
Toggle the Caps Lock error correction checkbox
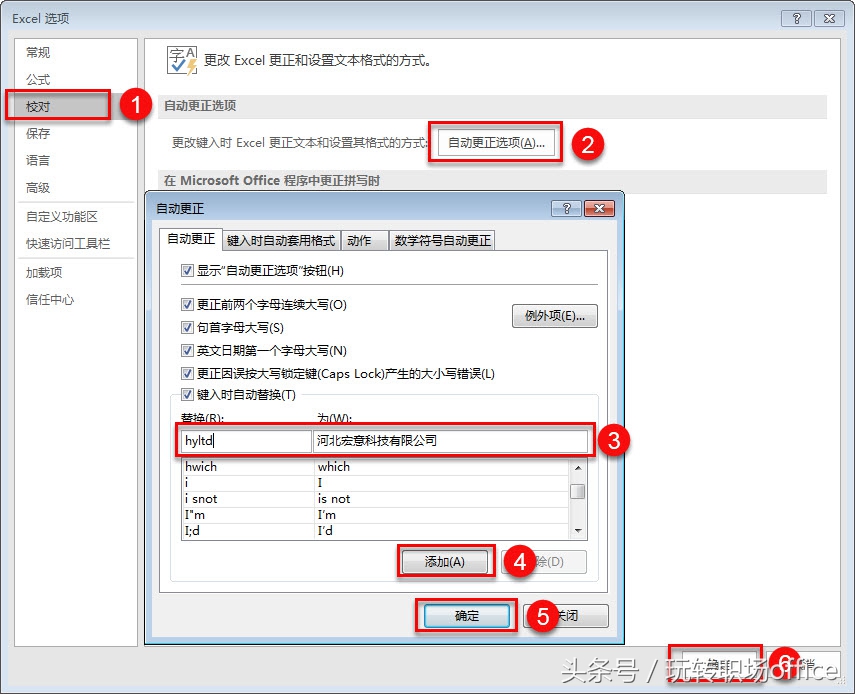click(x=187, y=373)
